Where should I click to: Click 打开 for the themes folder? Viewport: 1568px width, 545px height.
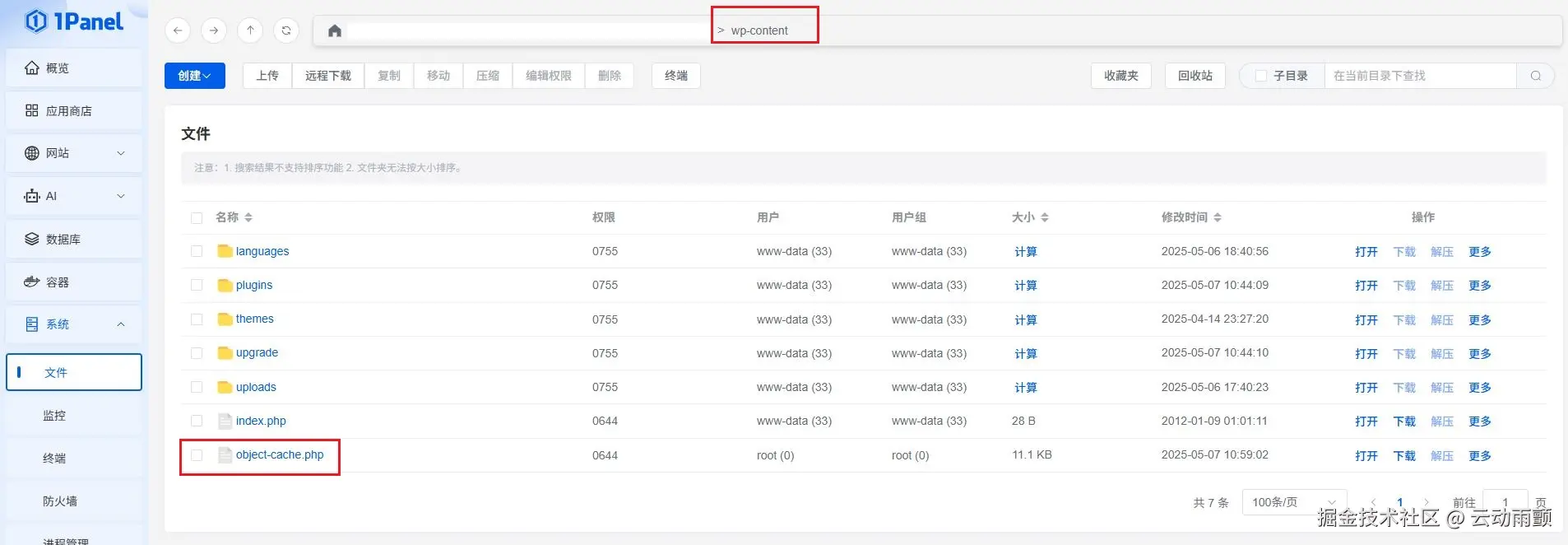click(x=1366, y=320)
